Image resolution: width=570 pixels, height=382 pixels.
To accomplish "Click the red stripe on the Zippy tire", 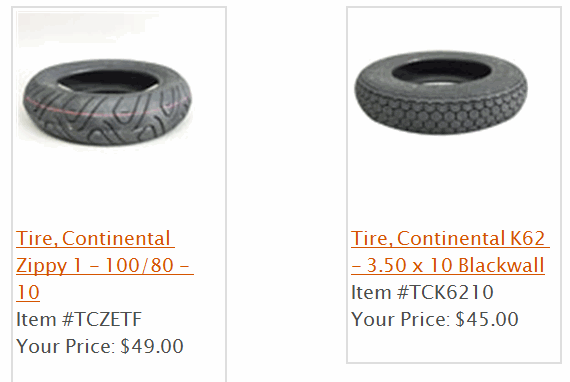I will (105, 113).
